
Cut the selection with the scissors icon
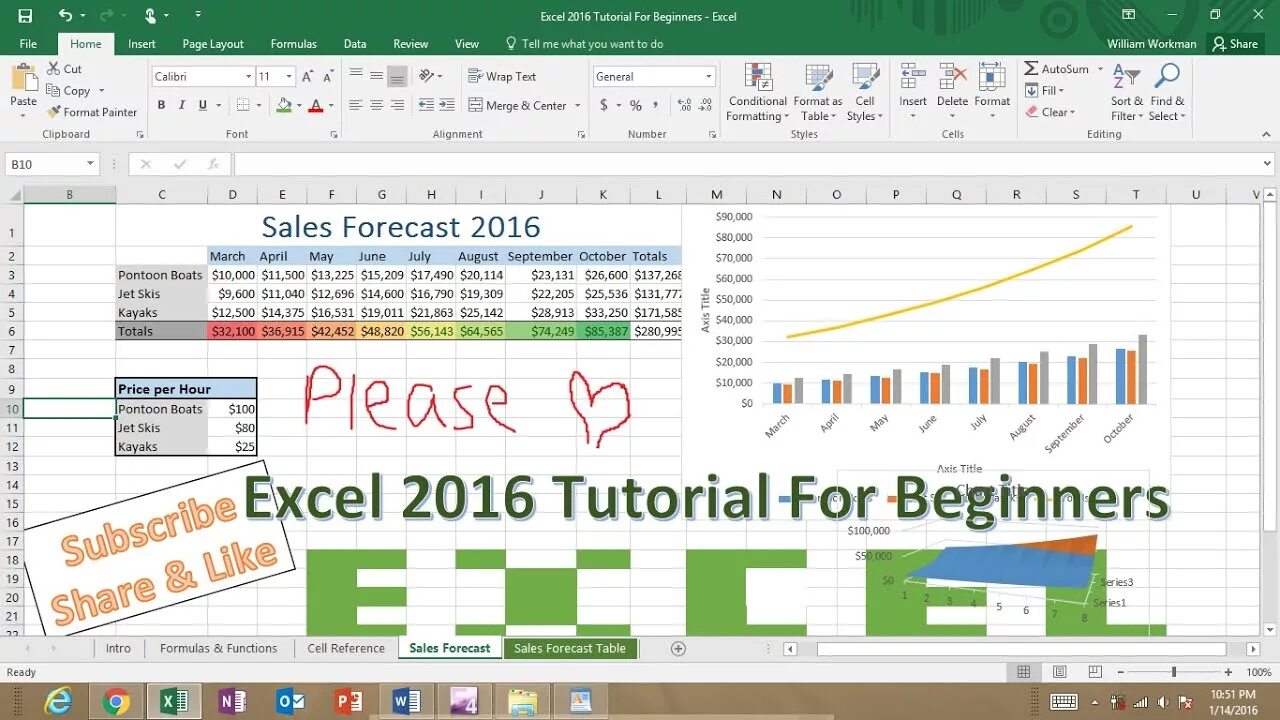point(54,69)
